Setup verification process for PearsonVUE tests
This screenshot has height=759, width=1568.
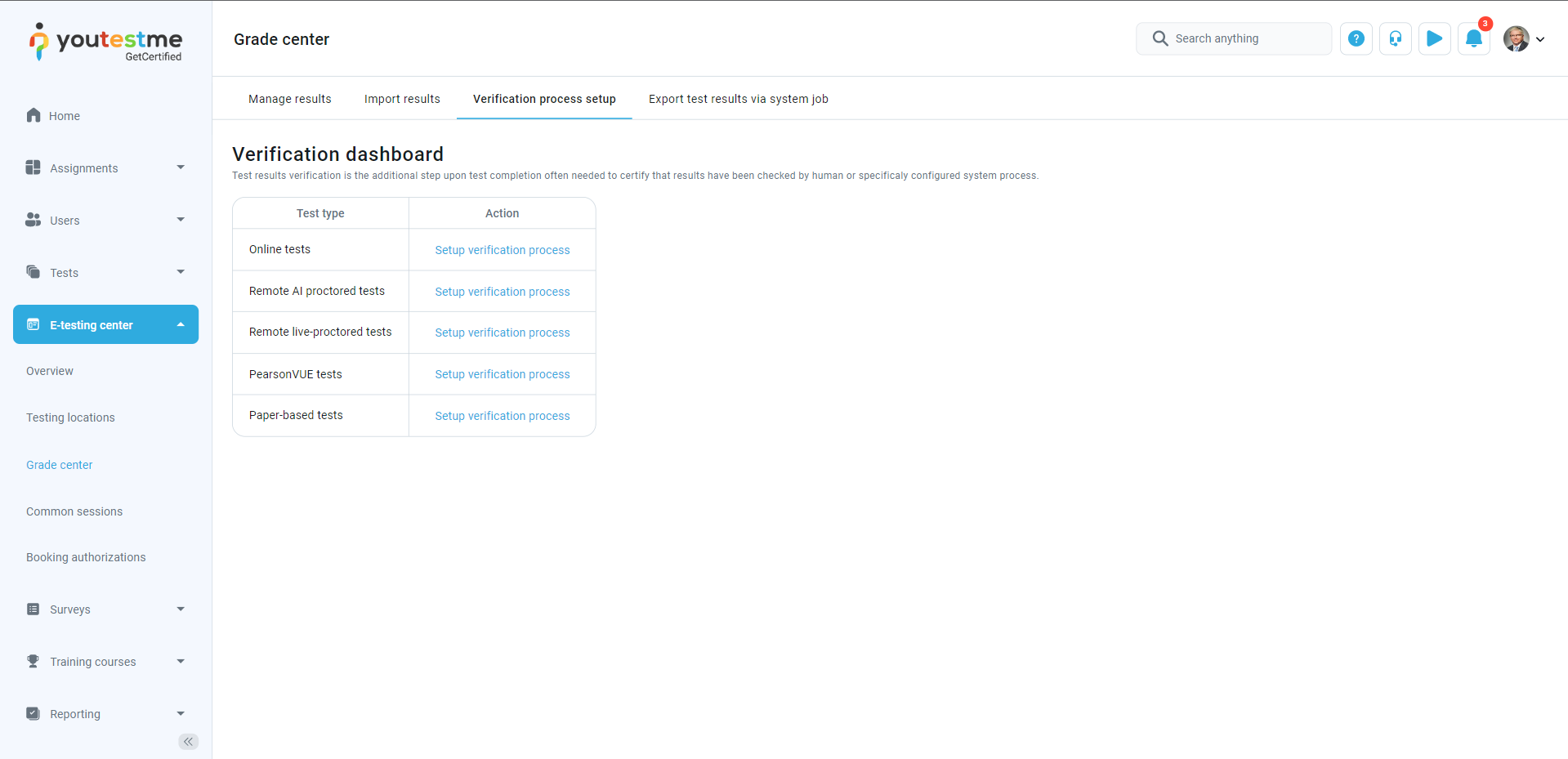point(502,374)
